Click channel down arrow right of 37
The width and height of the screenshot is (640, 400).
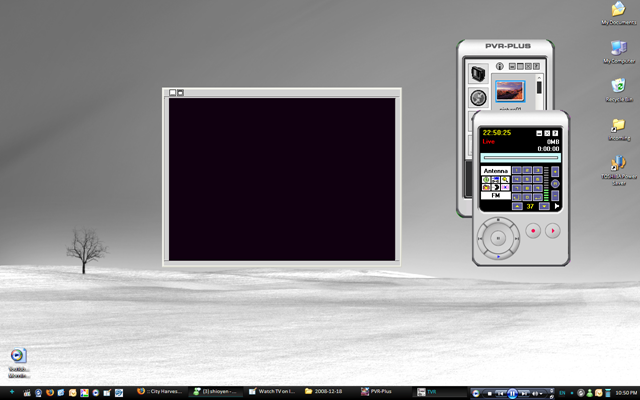544,206
